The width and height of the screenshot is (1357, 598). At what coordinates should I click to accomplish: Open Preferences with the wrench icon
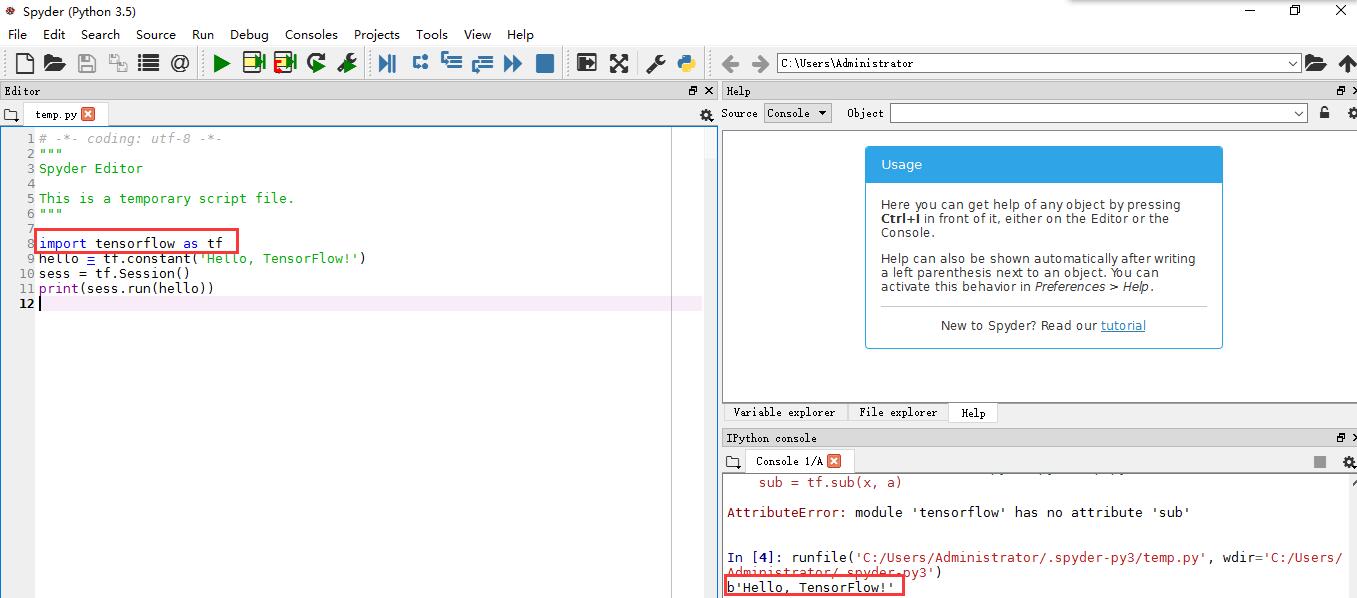[655, 64]
